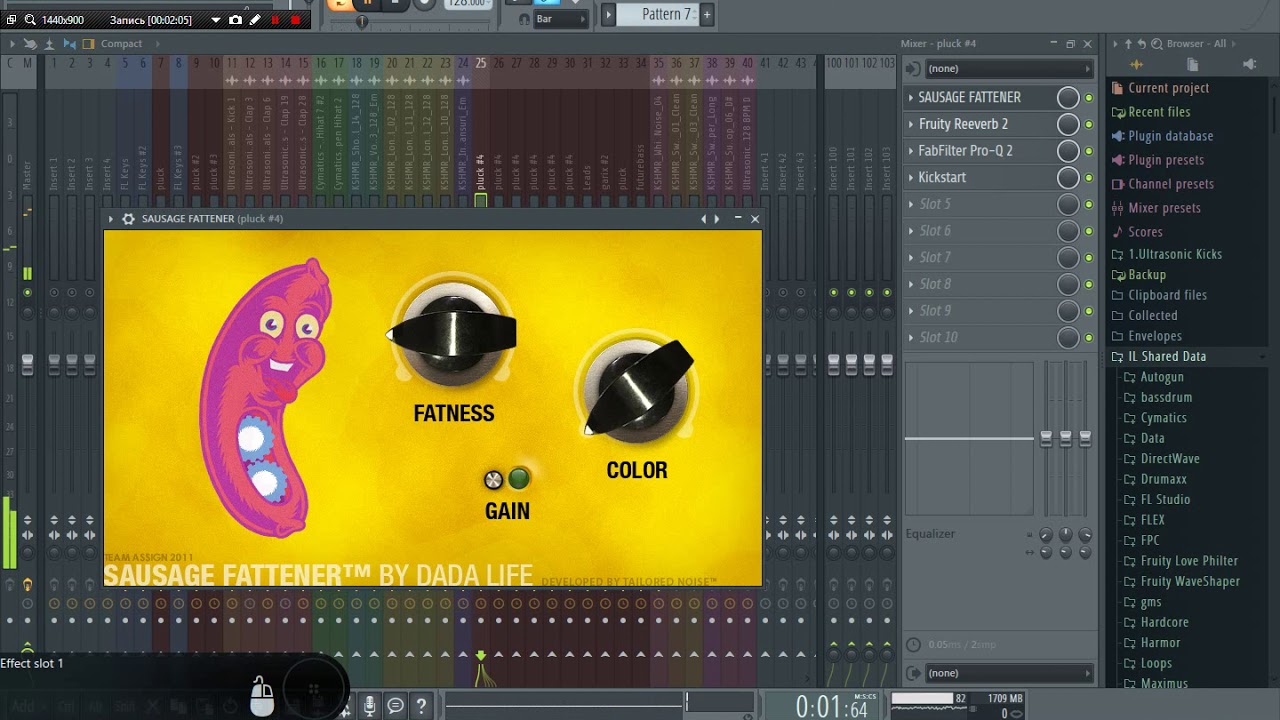Viewport: 1280px width, 720px height.
Task: Open Plugin presets in the browser
Action: 1166,160
